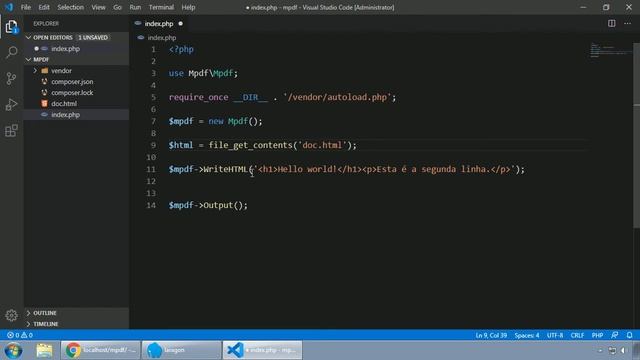Open the Extensions view
The image size is (640, 360).
tap(11, 131)
